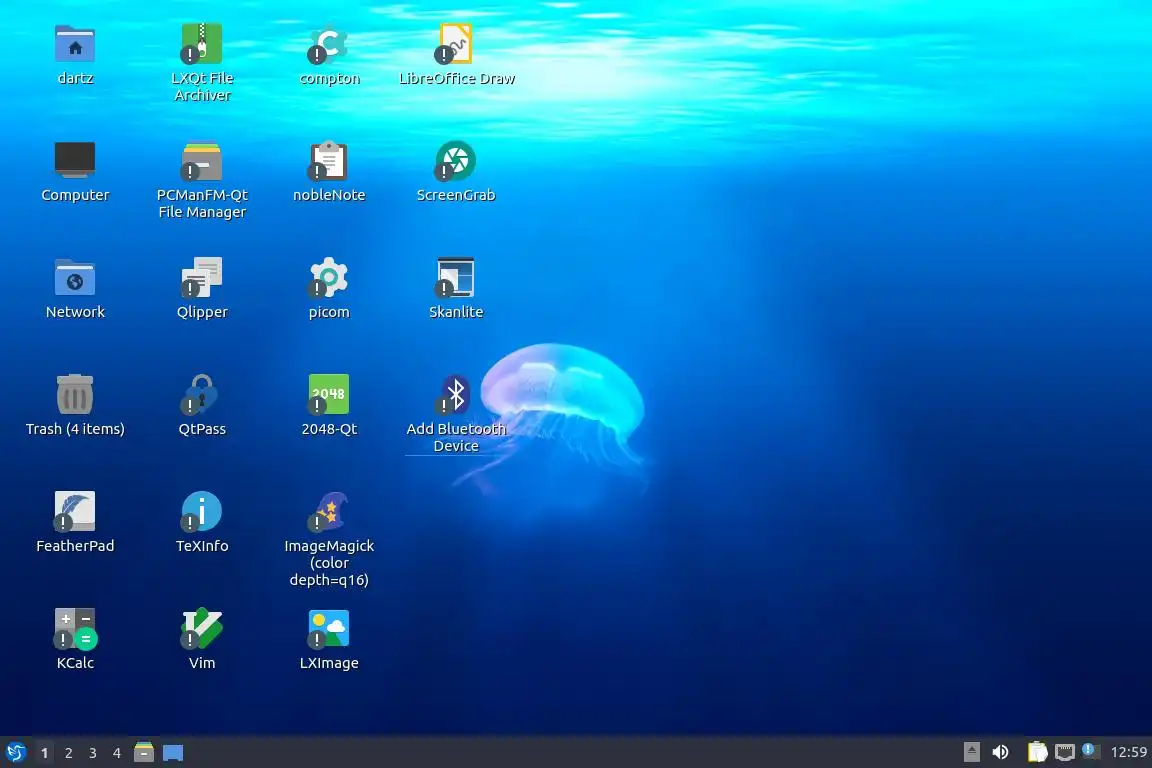Open the Network folder icon

click(x=75, y=278)
